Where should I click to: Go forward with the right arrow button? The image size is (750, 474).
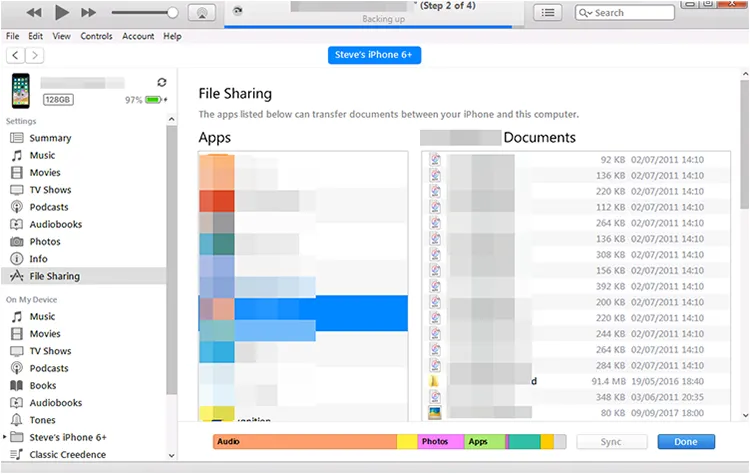[34, 55]
